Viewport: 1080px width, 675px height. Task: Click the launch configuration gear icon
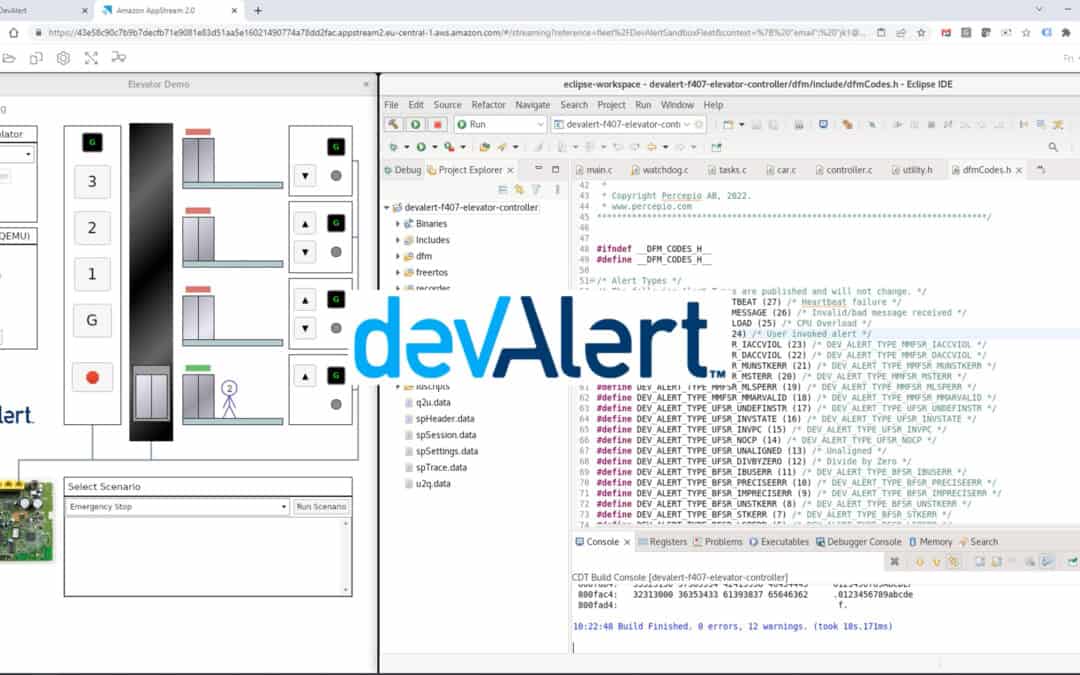[698, 125]
